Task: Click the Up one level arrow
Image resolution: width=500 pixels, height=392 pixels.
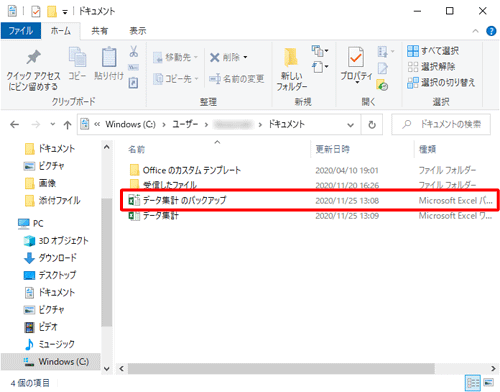Action: pos(67,125)
